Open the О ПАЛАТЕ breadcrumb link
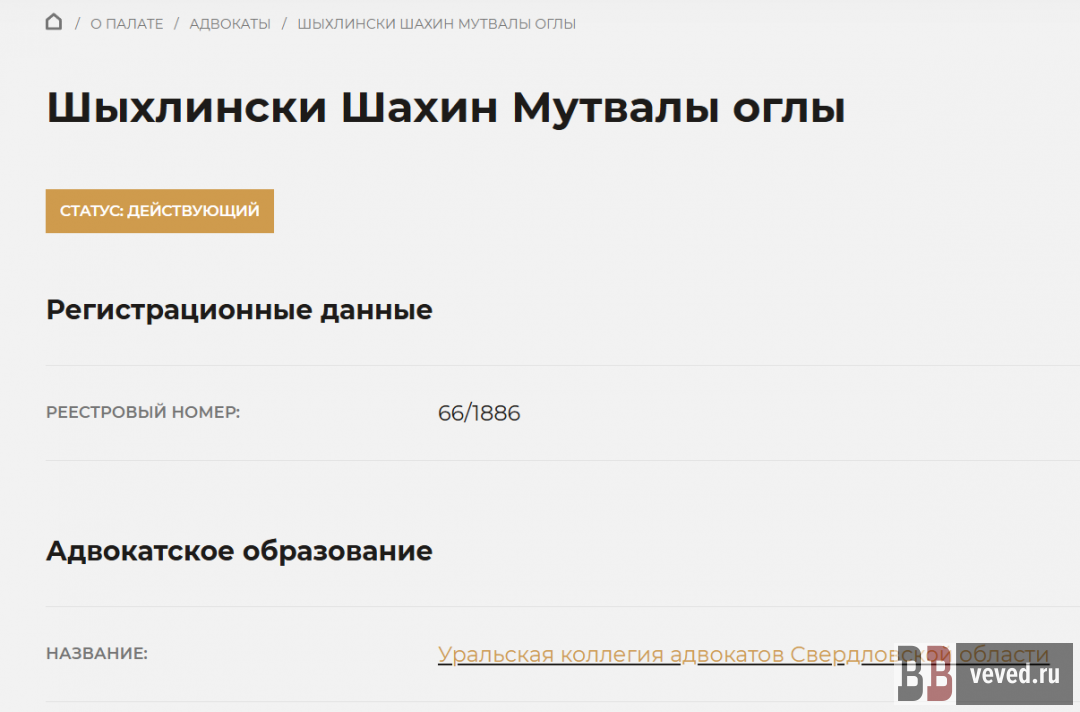The height and width of the screenshot is (712, 1080). point(126,23)
